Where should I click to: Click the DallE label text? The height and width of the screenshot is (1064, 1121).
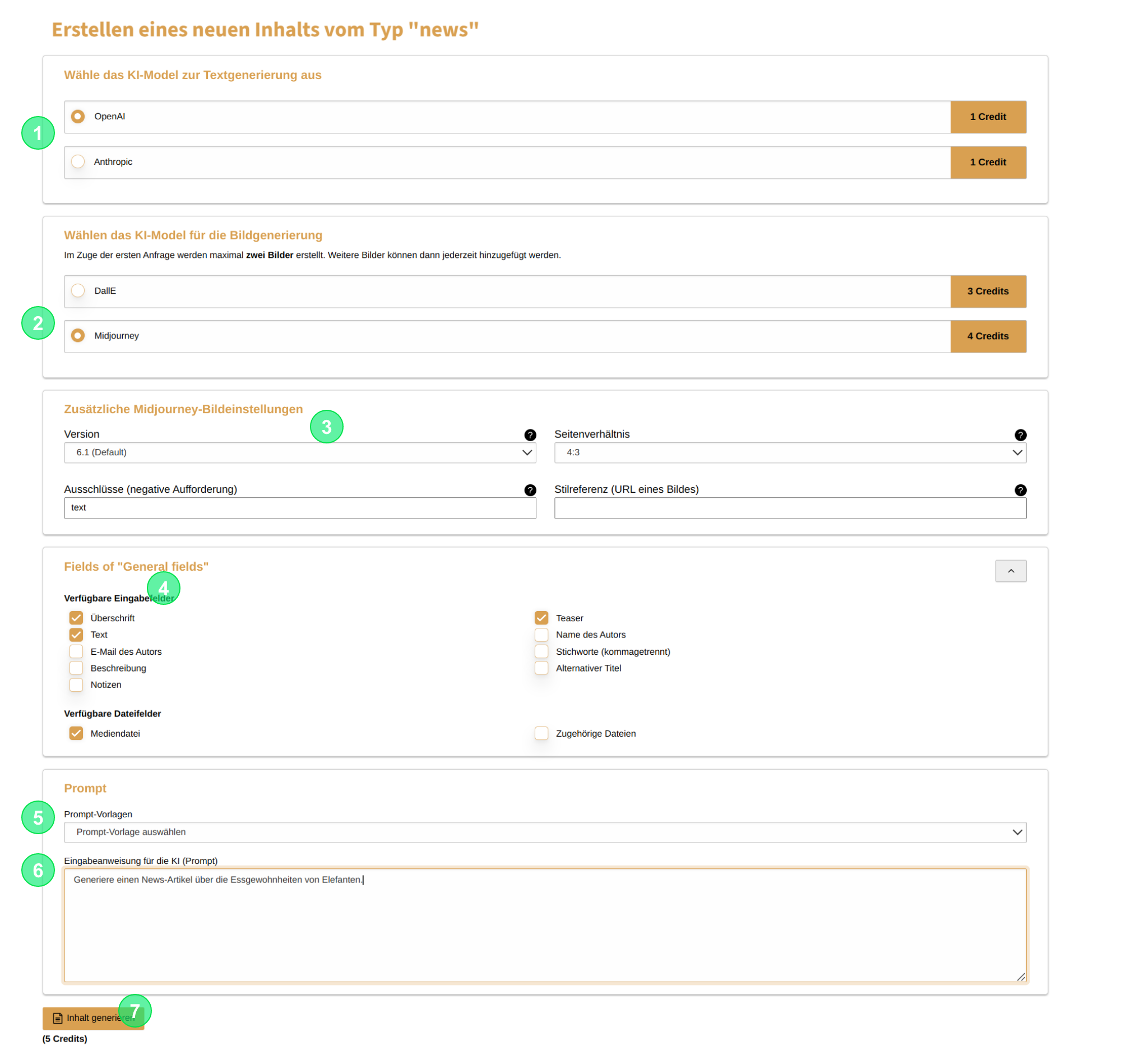[105, 292]
